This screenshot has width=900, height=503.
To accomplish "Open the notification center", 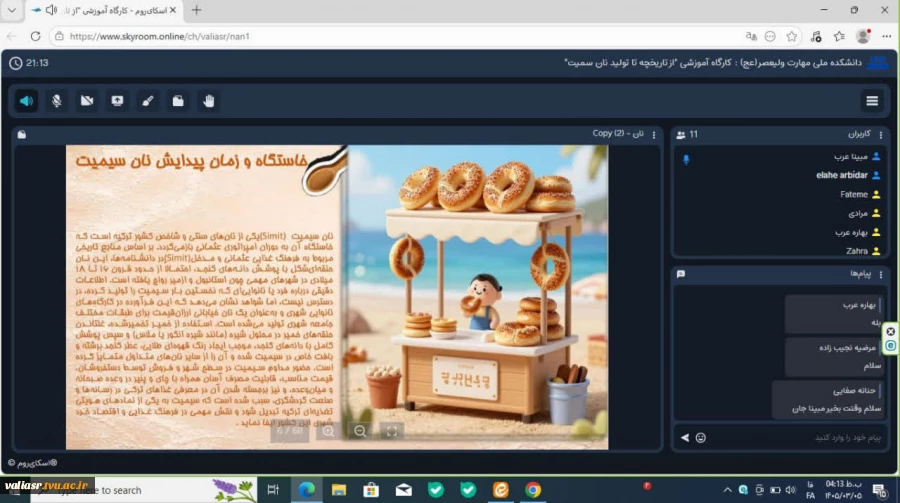I will tap(879, 490).
